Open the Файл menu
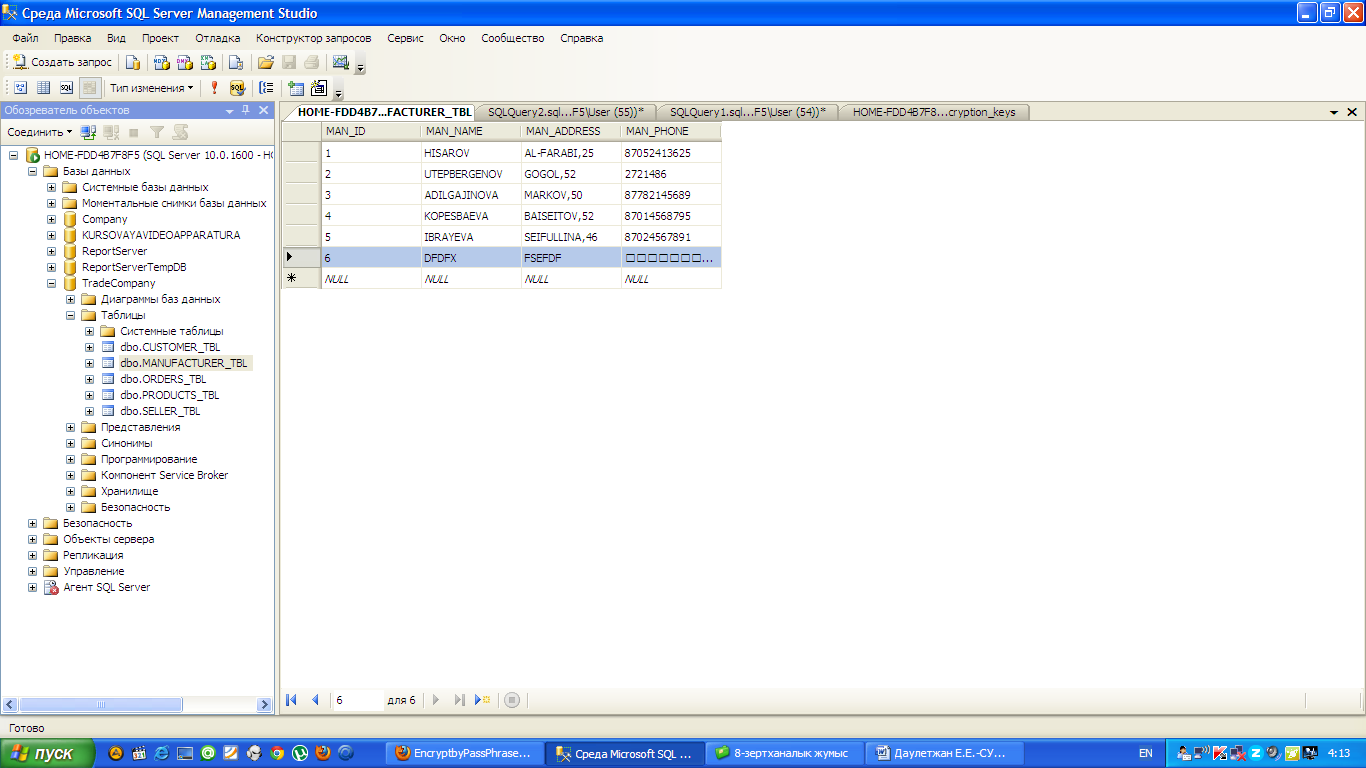1366x768 pixels. point(26,38)
